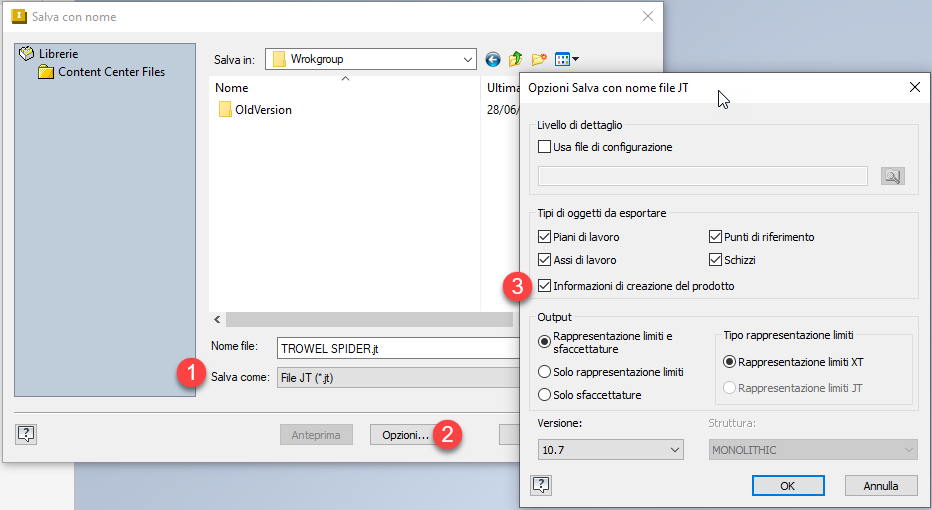This screenshot has width=932, height=510.
Task: Open the Versione 10.7 dropdown
Action: 610,450
